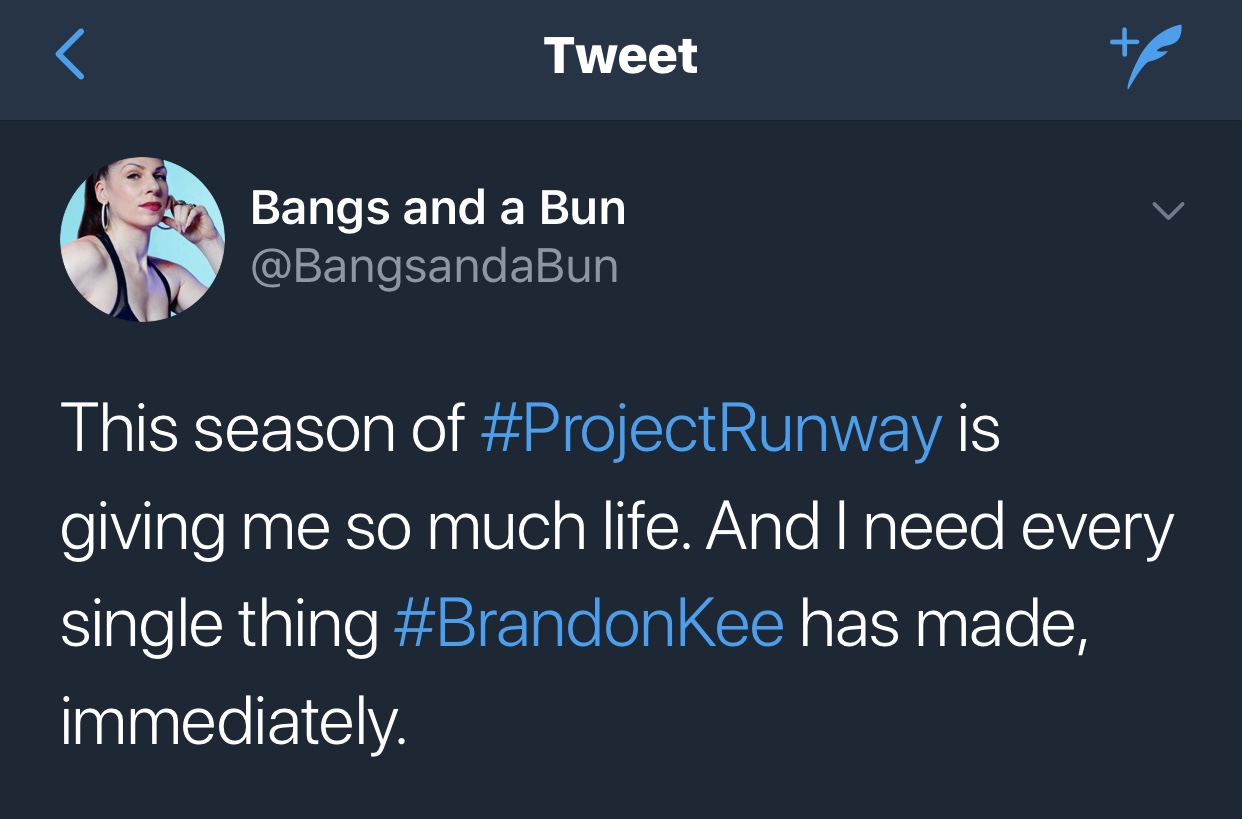Follow the #BrandonKee hashtag link
The image size is (1242, 819).
point(589,622)
